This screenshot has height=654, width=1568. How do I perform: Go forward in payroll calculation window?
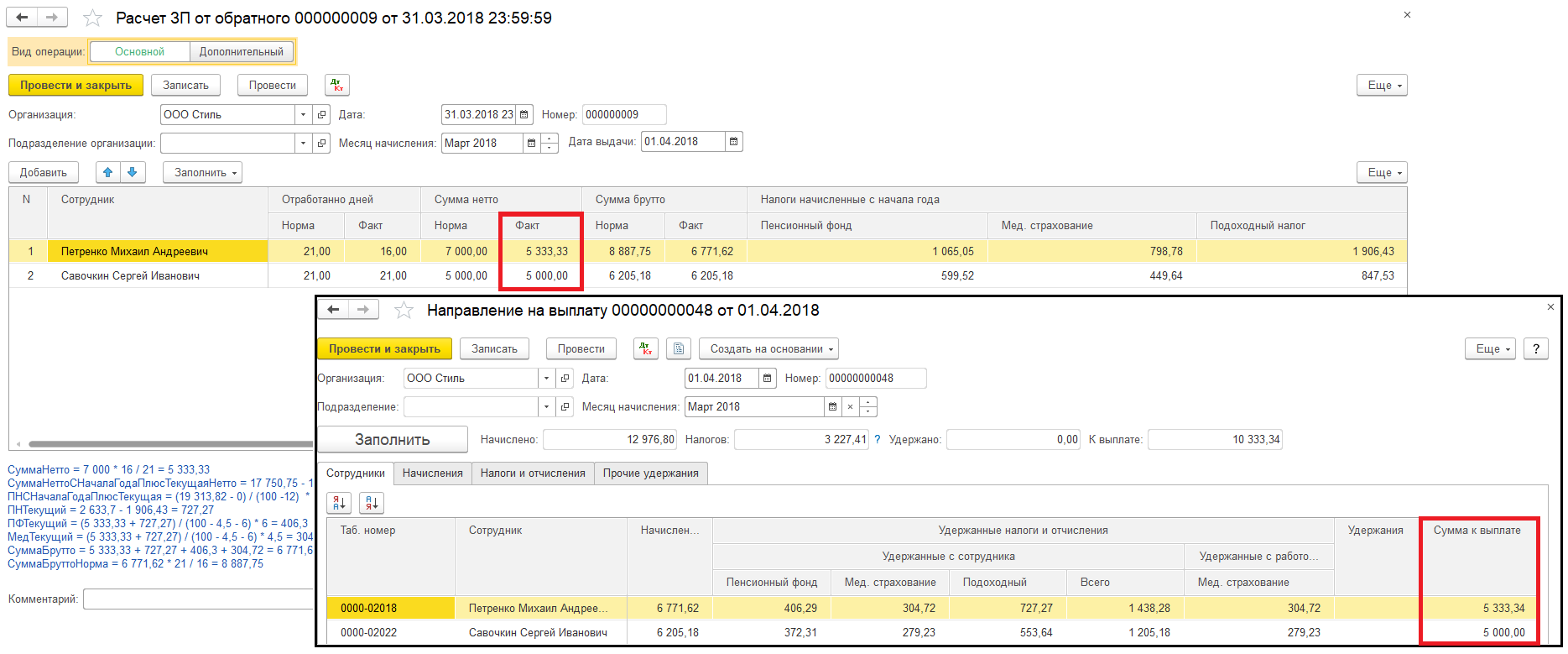point(52,17)
